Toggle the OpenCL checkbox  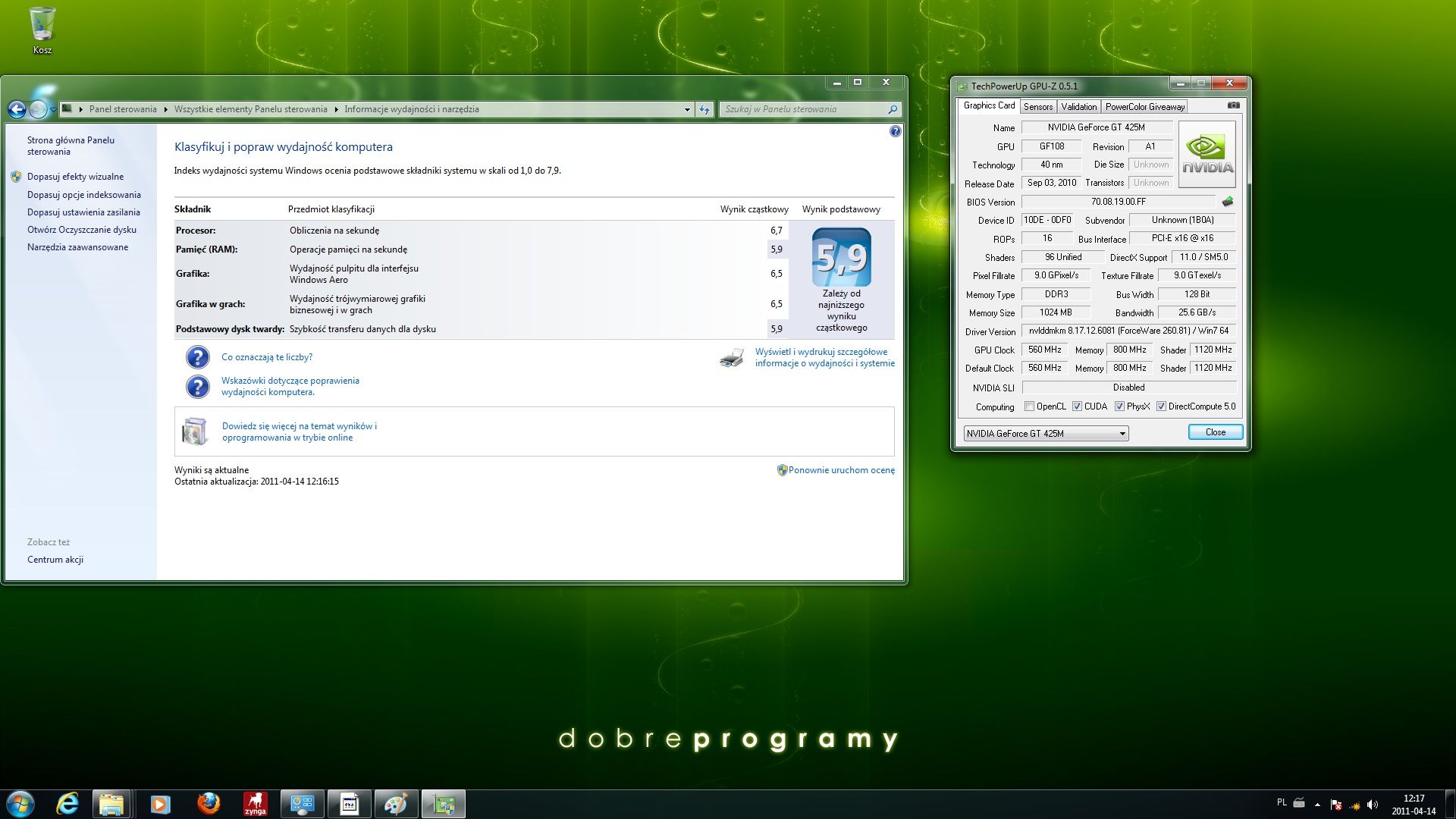coord(1029,406)
